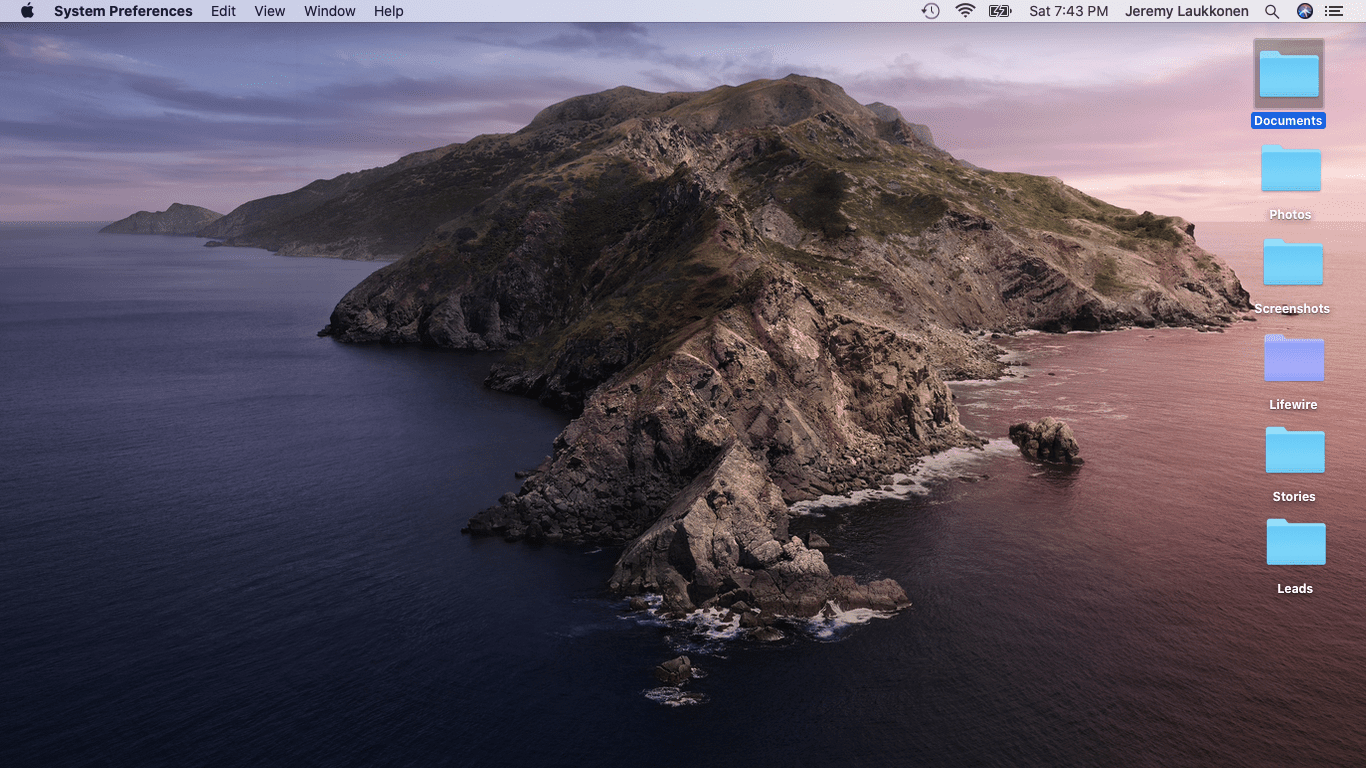Click the Lifewire folder label
The width and height of the screenshot is (1366, 768).
coord(1293,405)
